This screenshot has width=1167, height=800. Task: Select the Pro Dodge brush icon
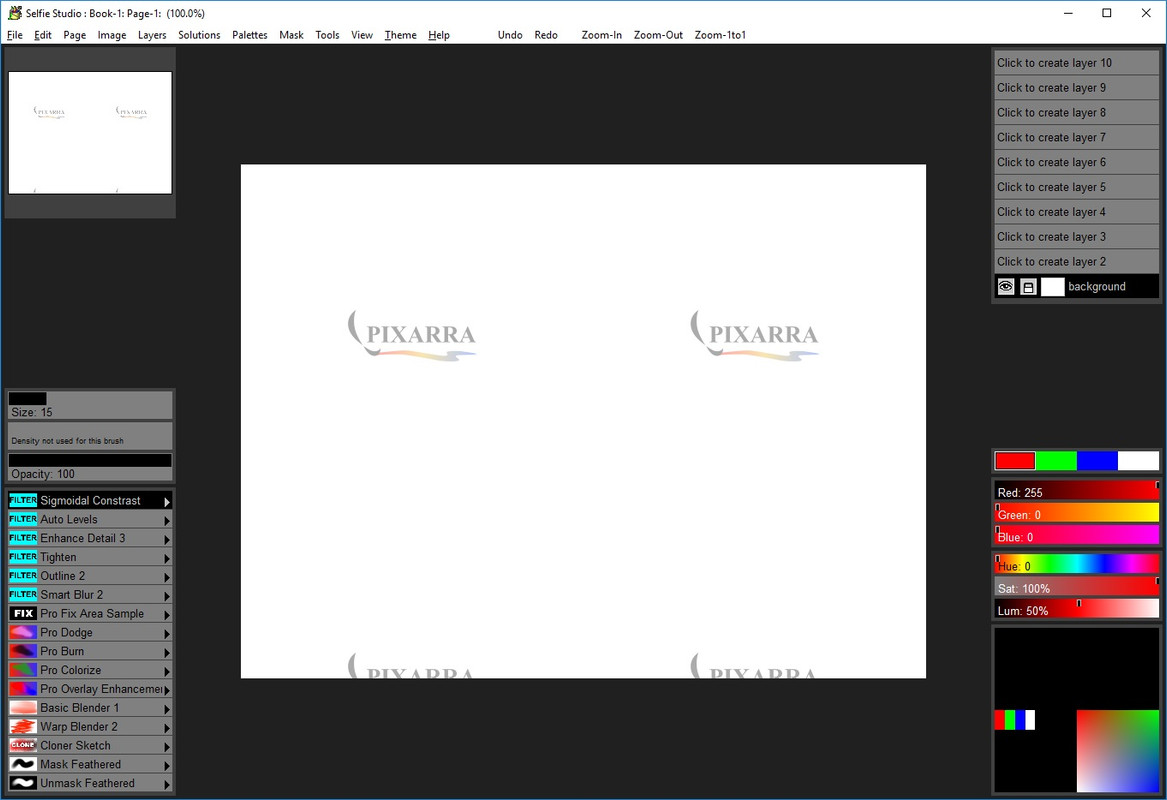point(23,632)
